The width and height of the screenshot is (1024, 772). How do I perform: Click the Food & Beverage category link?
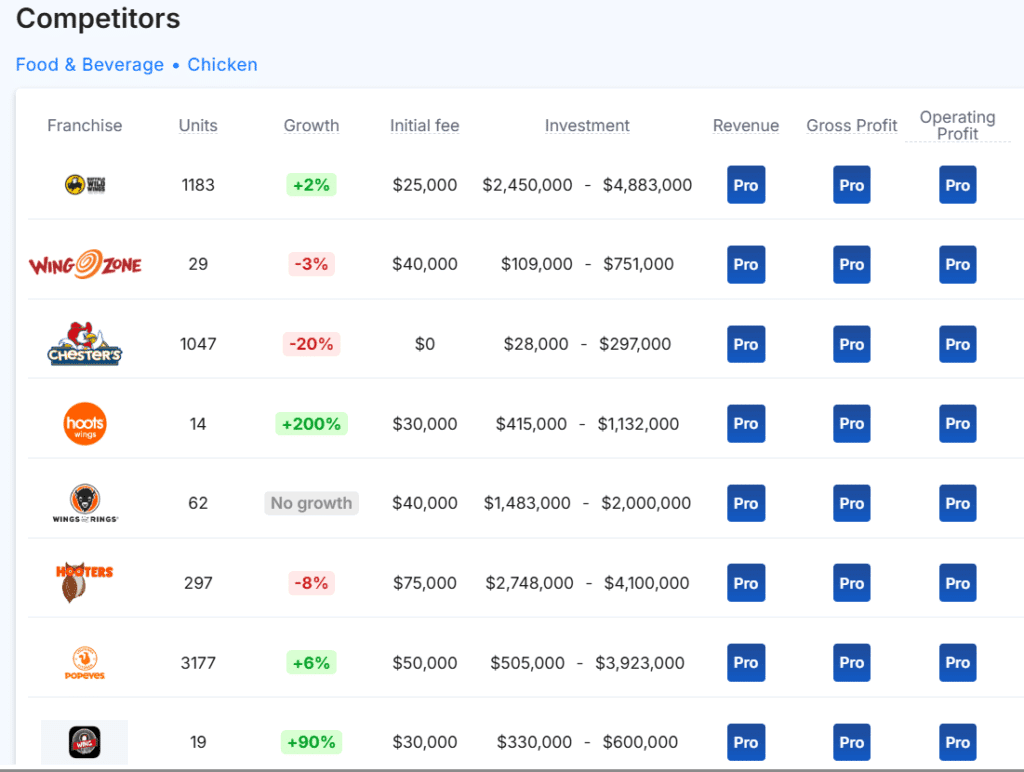[x=90, y=65]
